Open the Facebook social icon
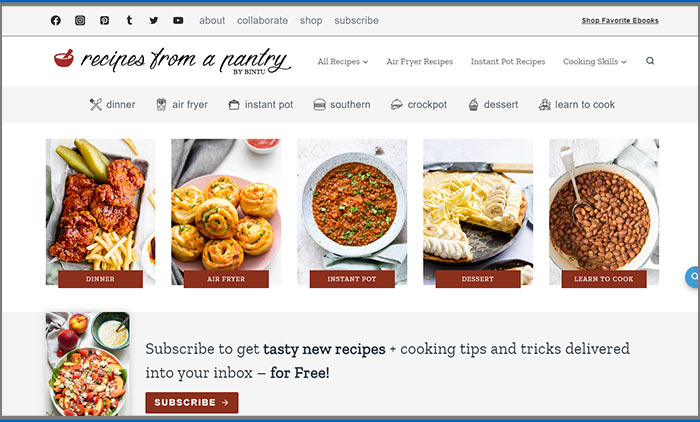 (x=55, y=21)
